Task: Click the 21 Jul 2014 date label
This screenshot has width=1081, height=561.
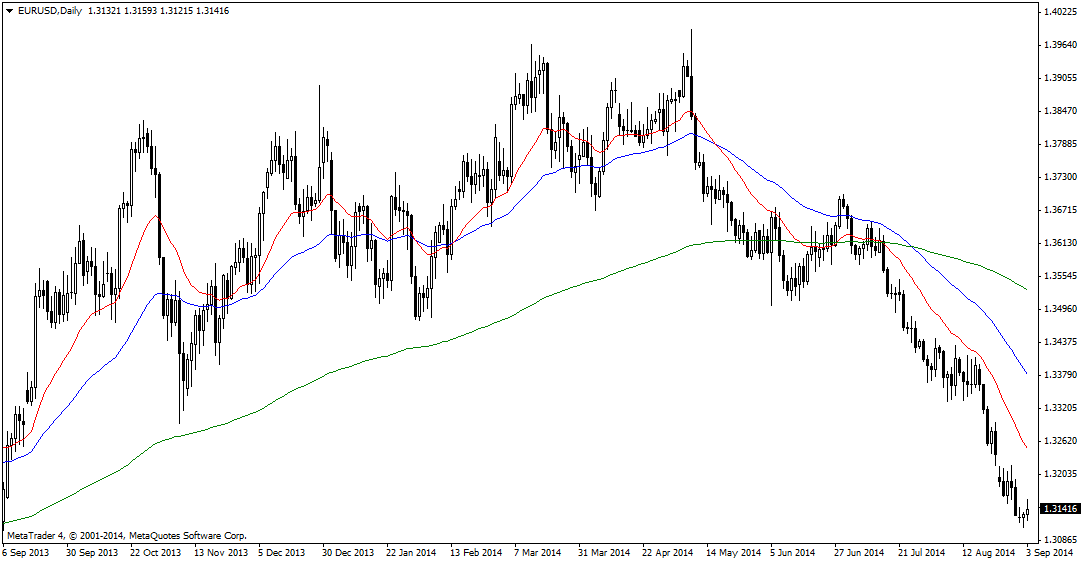Action: [922, 553]
